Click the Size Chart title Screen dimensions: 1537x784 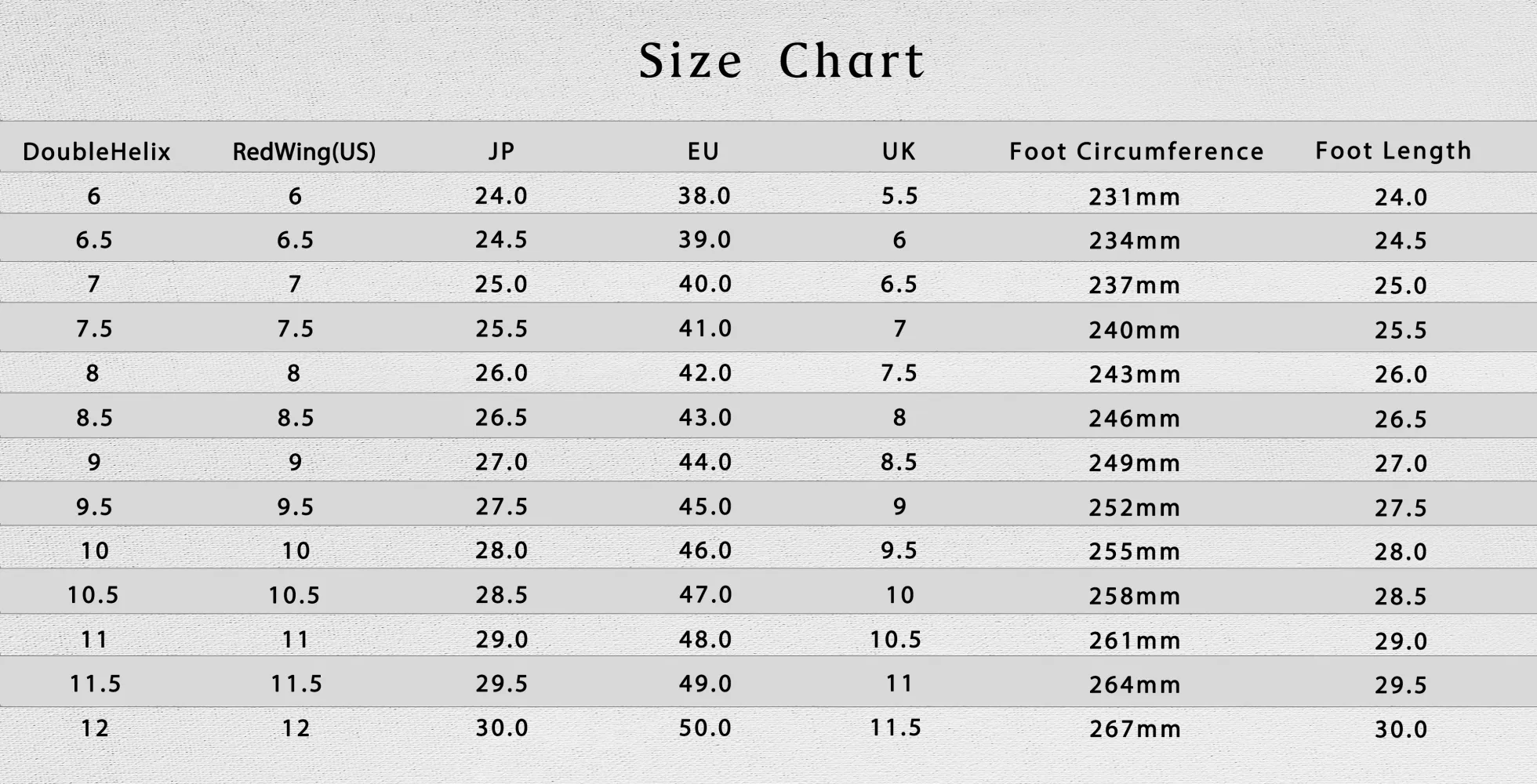coord(781,60)
